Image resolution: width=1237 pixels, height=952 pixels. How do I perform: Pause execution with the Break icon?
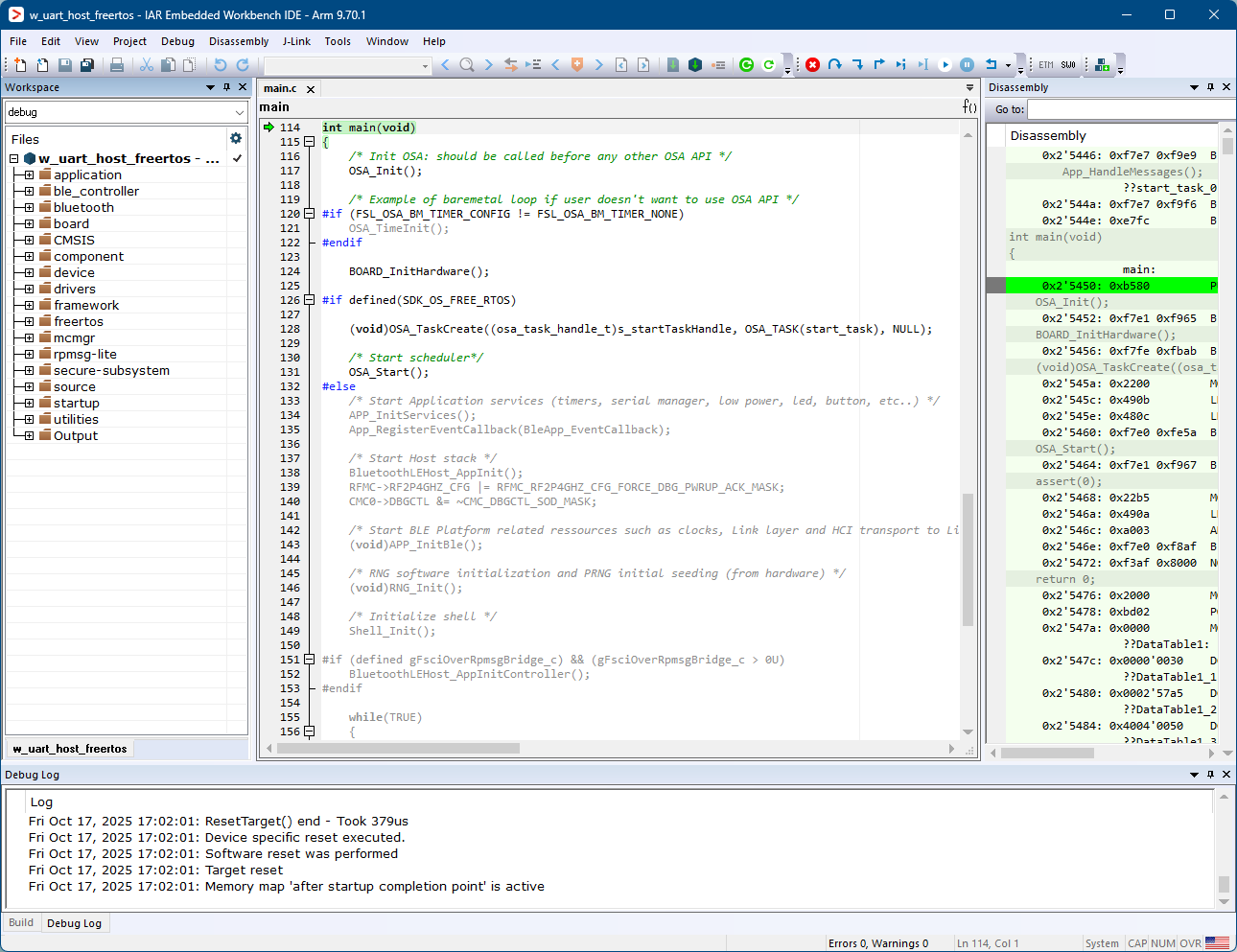[x=968, y=64]
